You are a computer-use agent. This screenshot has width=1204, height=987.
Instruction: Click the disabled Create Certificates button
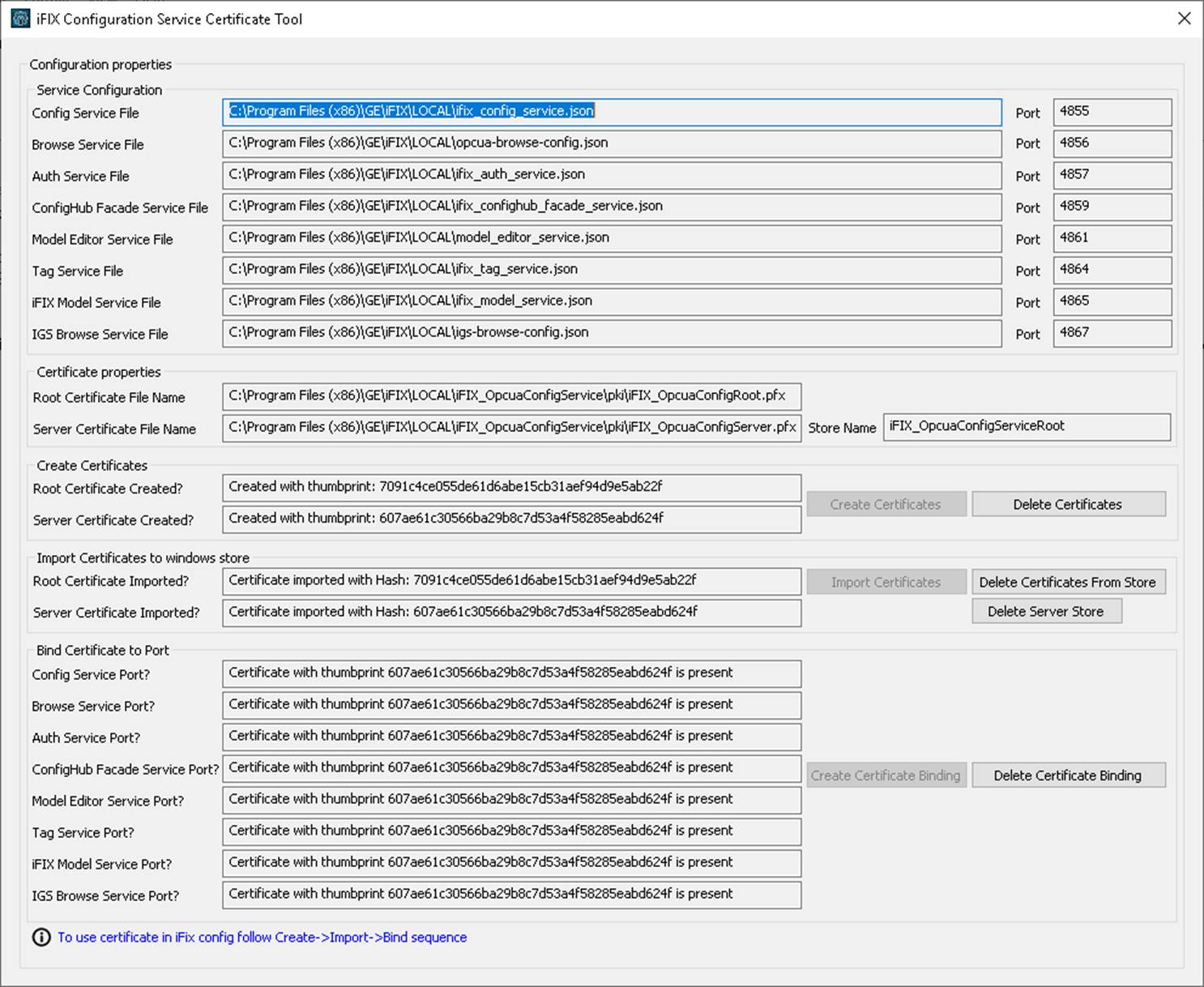point(886,504)
